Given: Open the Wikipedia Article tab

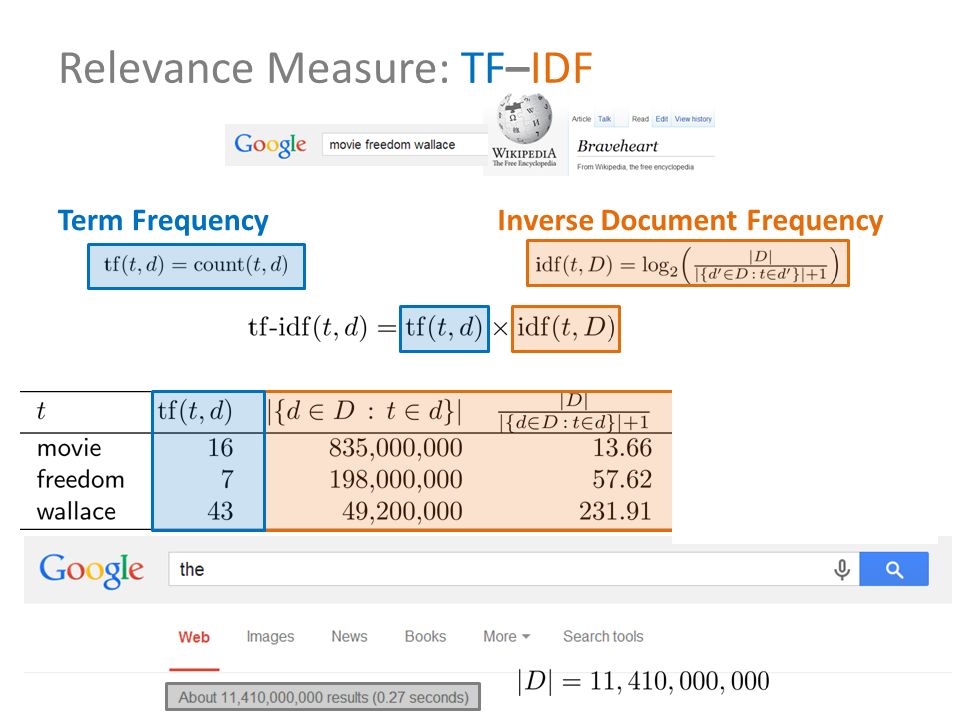Looking at the screenshot, I should click(x=581, y=119).
